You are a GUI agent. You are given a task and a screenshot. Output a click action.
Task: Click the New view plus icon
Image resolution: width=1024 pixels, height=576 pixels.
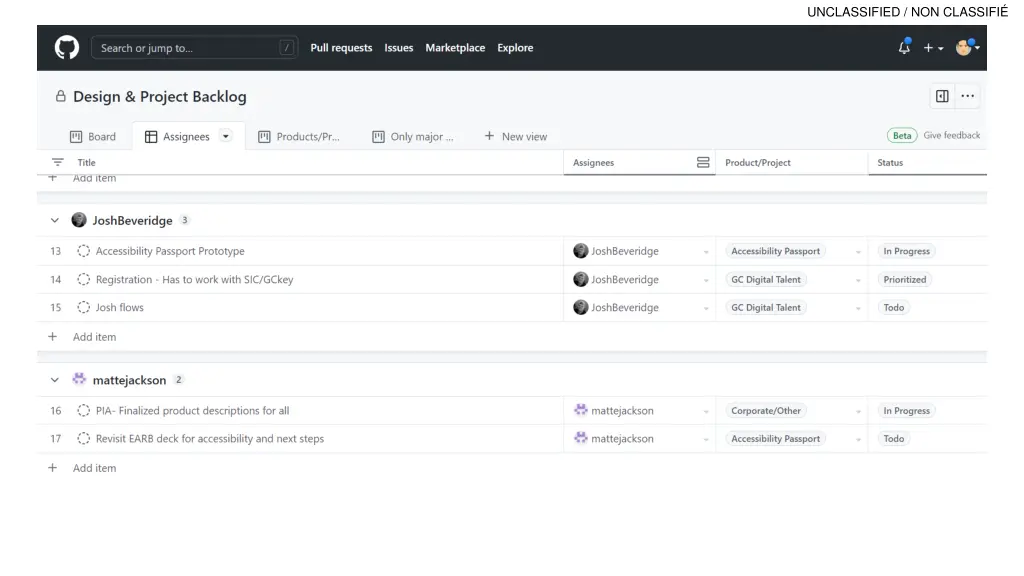tap(489, 136)
